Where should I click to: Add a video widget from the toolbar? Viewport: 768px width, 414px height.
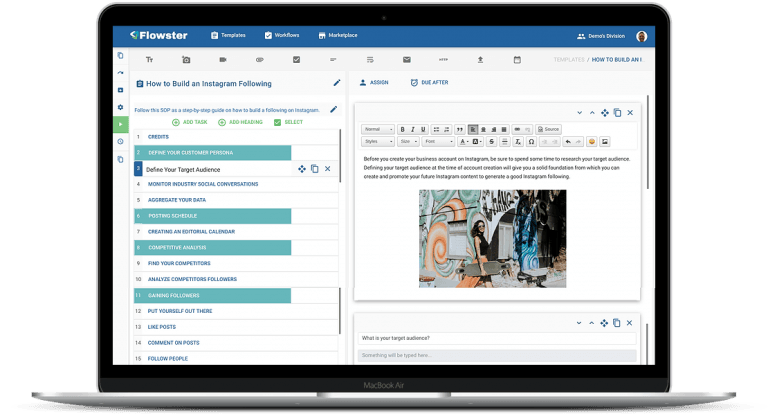click(223, 60)
